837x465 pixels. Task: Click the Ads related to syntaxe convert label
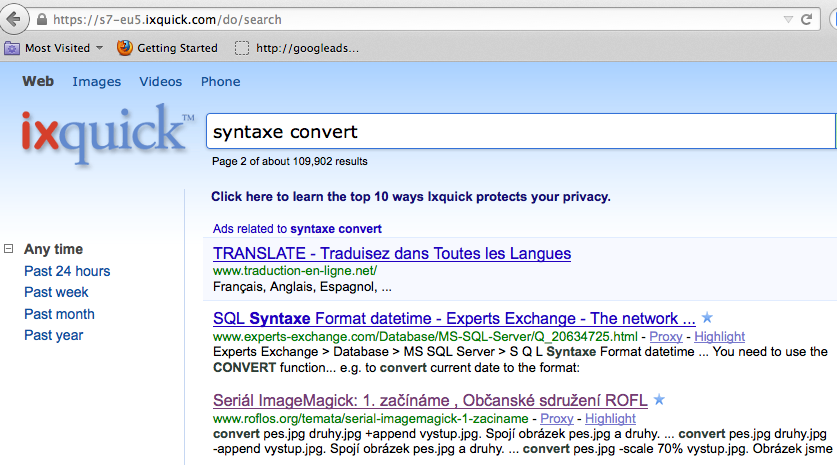tap(297, 229)
